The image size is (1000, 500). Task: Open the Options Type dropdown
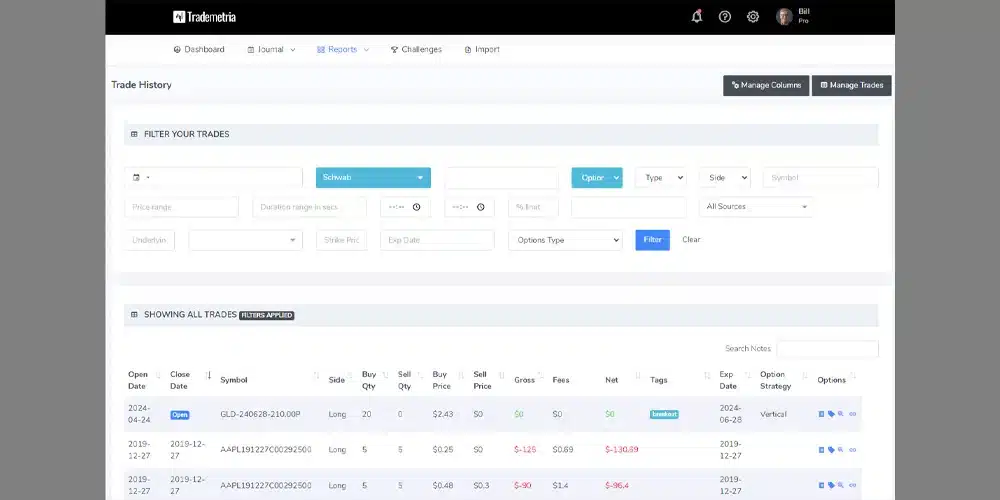coord(565,240)
